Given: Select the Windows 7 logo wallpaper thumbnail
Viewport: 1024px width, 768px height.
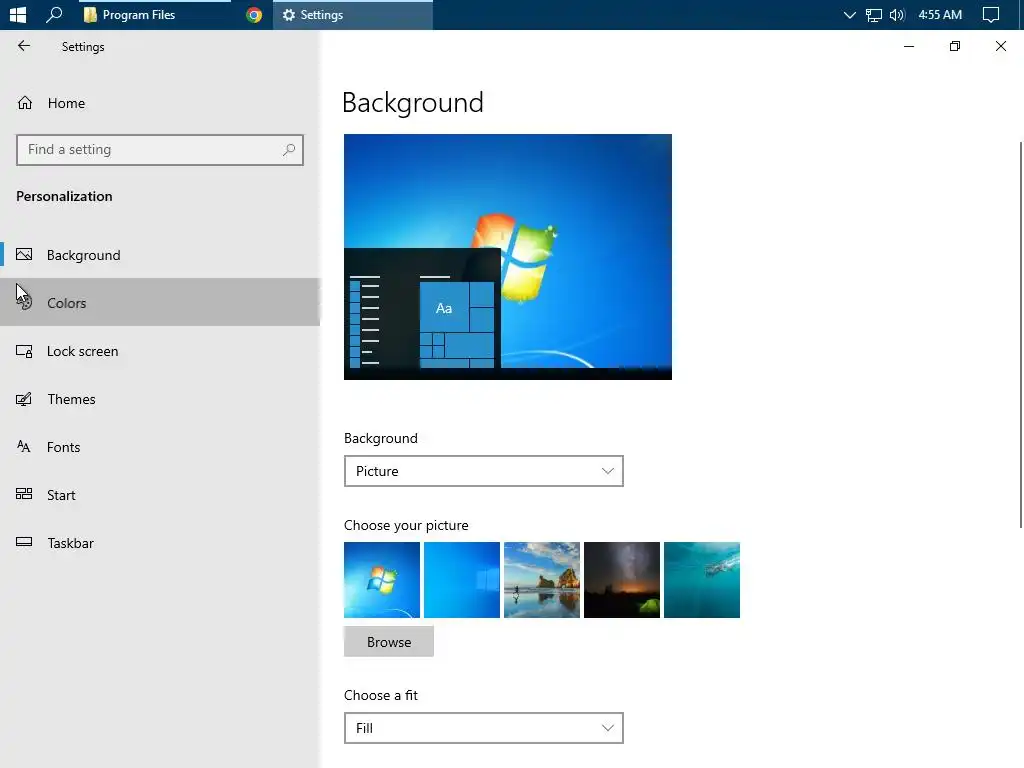Looking at the screenshot, I should pyautogui.click(x=382, y=580).
